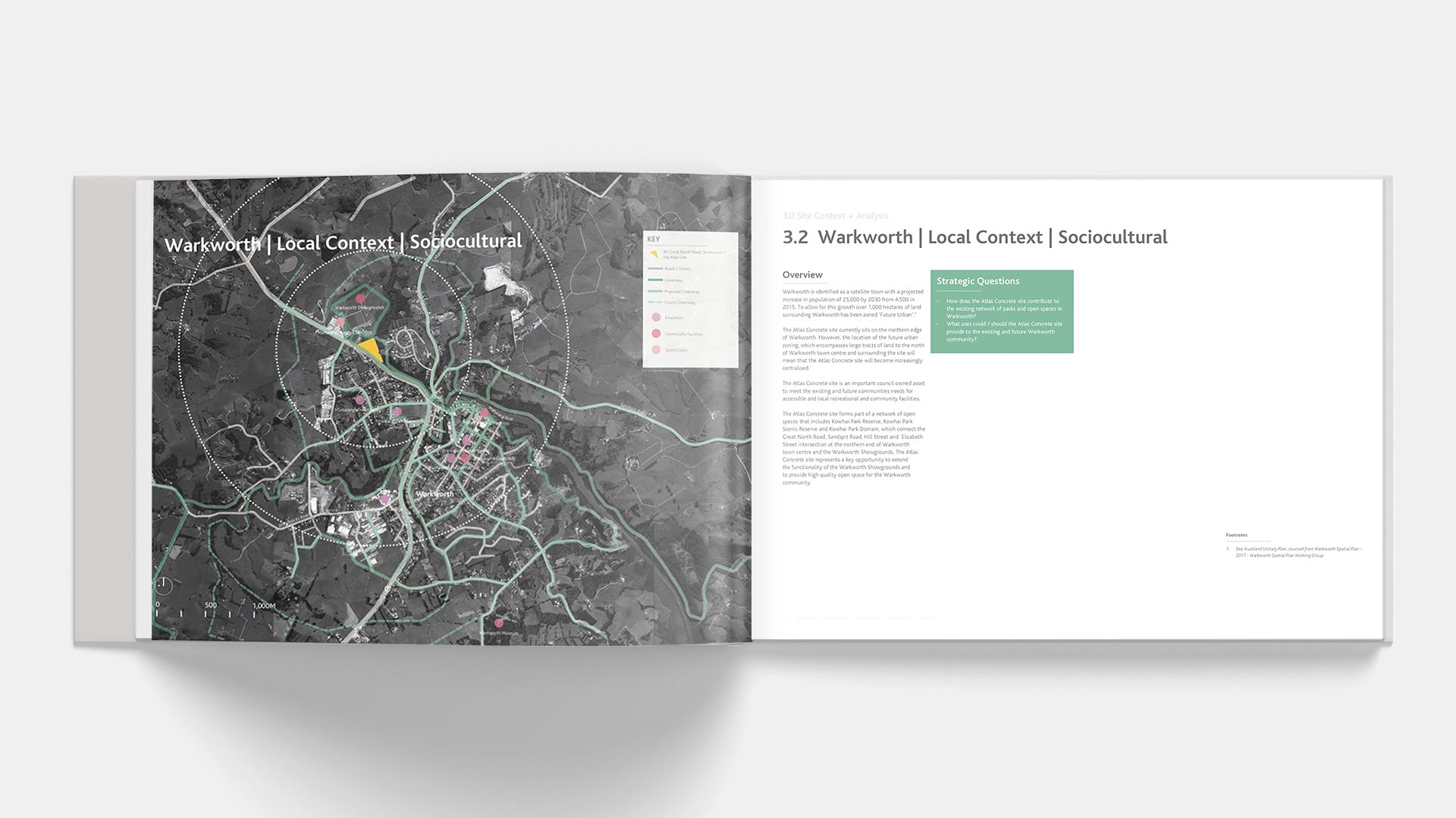This screenshot has height=818, width=1456.
Task: Click the green Strategic Questions box title
Action: tap(977, 281)
